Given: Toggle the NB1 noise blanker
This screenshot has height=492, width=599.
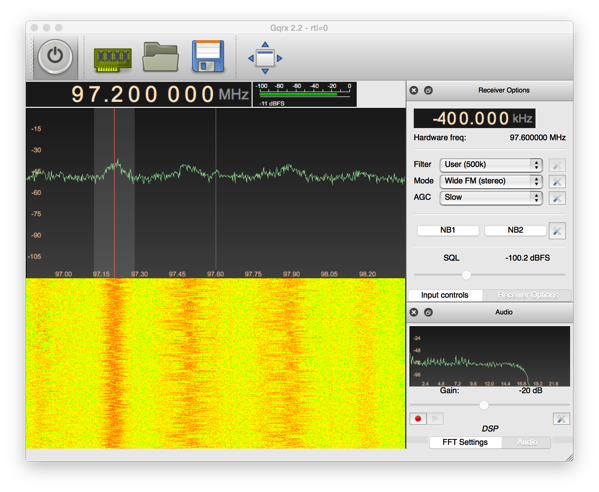Looking at the screenshot, I should [448, 230].
